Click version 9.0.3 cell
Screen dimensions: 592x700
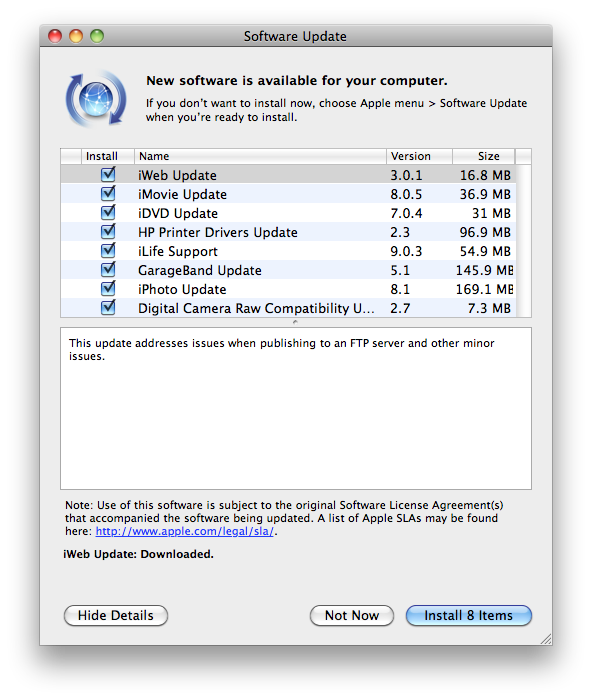point(406,251)
